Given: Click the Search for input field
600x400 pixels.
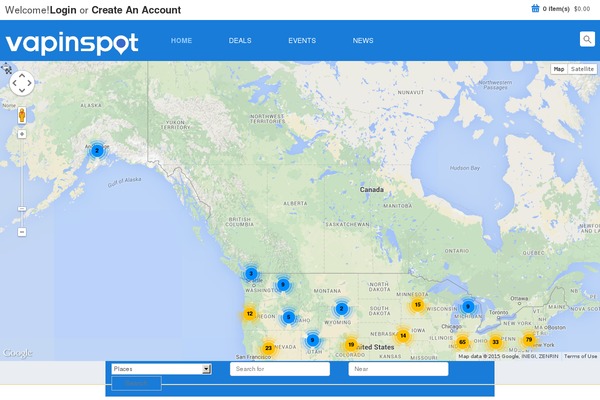Looking at the screenshot, I should click(x=280, y=369).
